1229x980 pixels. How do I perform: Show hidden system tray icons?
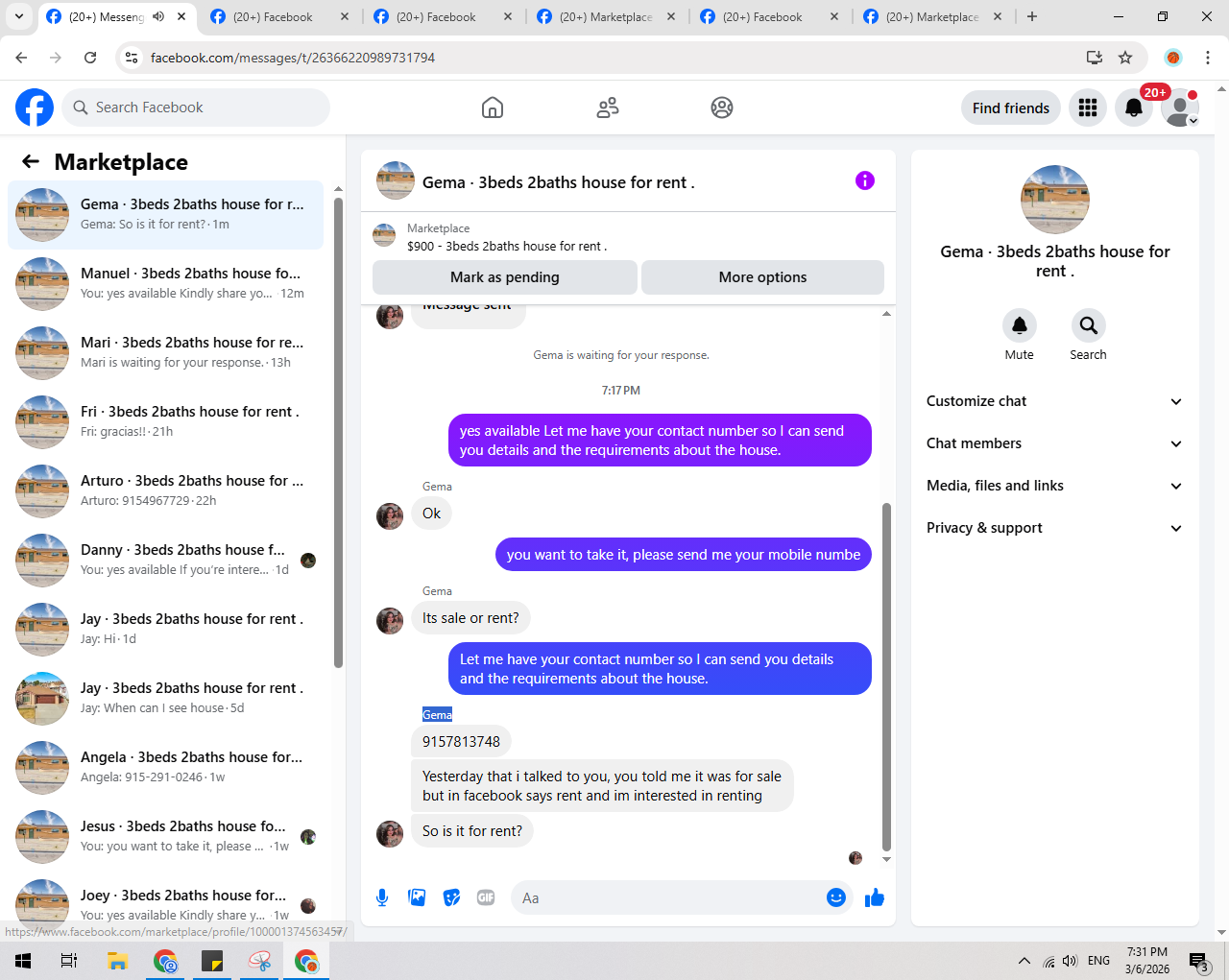coord(1024,961)
